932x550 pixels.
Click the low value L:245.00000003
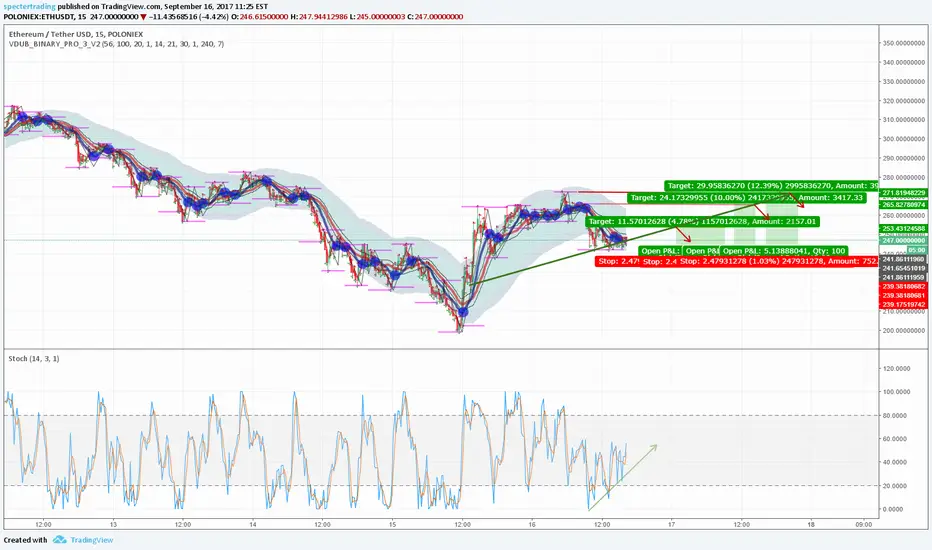(x=377, y=17)
